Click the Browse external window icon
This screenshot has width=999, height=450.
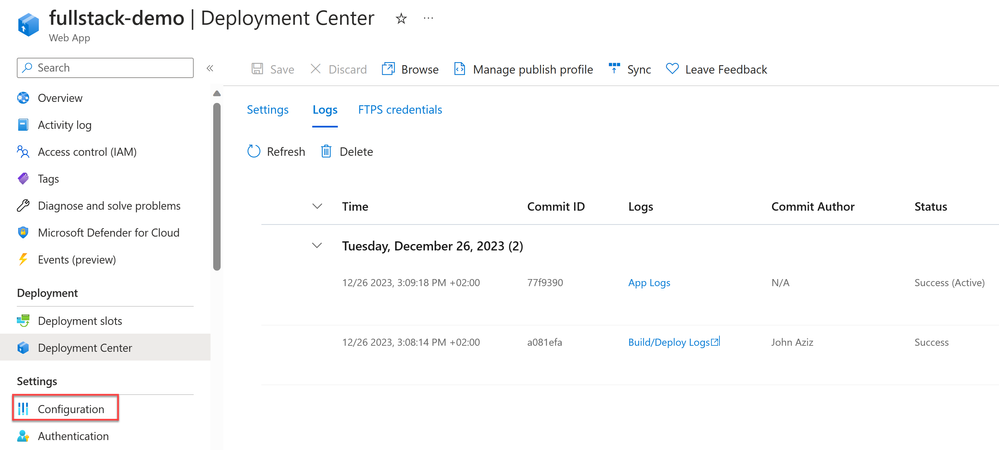pyautogui.click(x=388, y=69)
